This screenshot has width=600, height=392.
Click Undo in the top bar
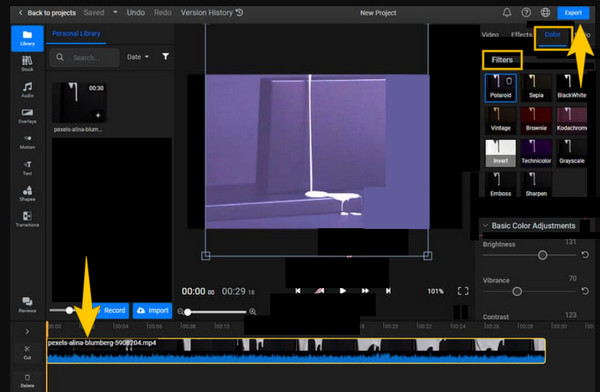coord(136,13)
